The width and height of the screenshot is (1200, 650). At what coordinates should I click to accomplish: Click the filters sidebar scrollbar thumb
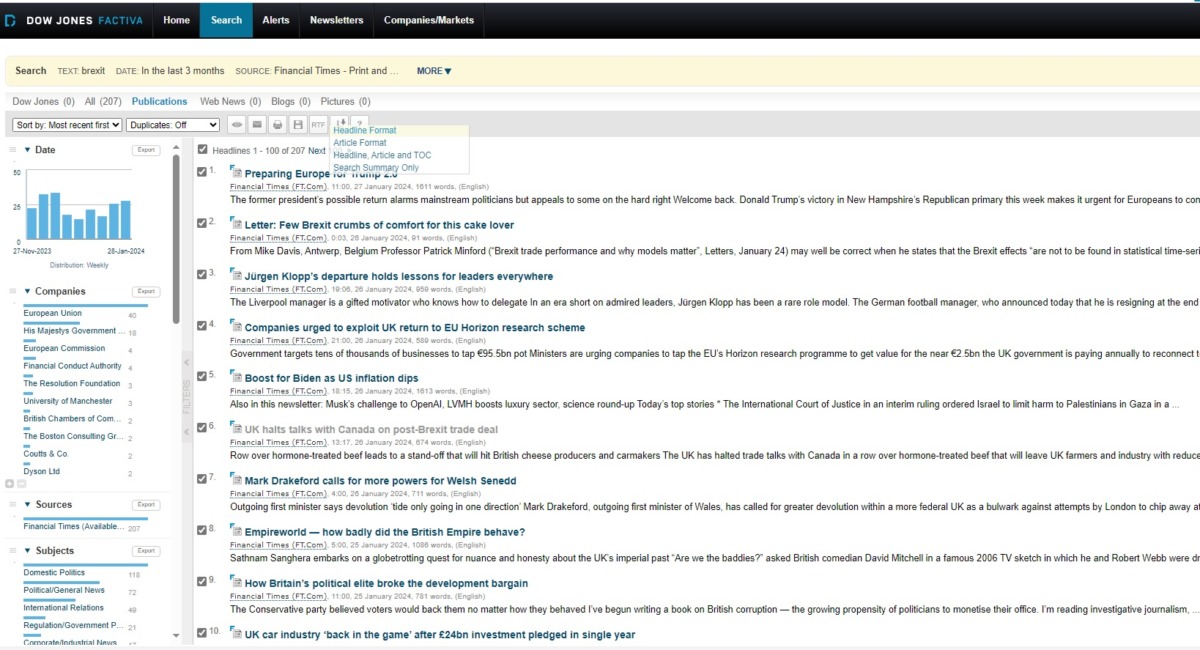point(176,240)
